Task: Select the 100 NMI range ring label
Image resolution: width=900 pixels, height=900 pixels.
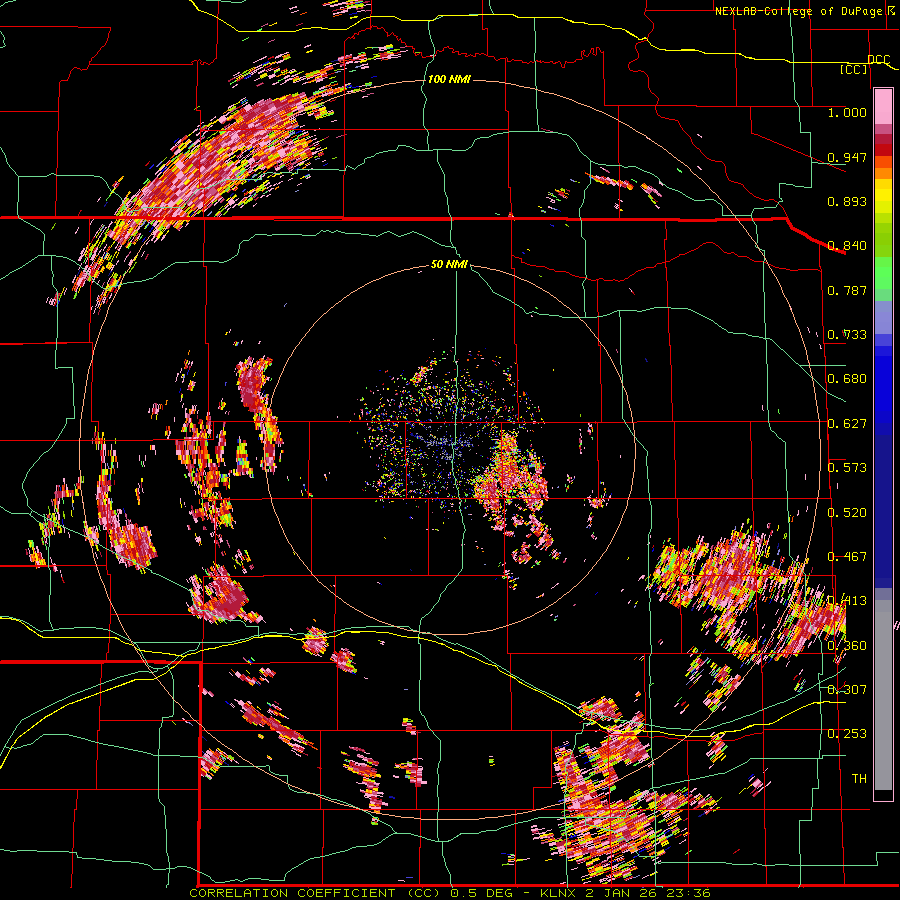Action: click(449, 79)
